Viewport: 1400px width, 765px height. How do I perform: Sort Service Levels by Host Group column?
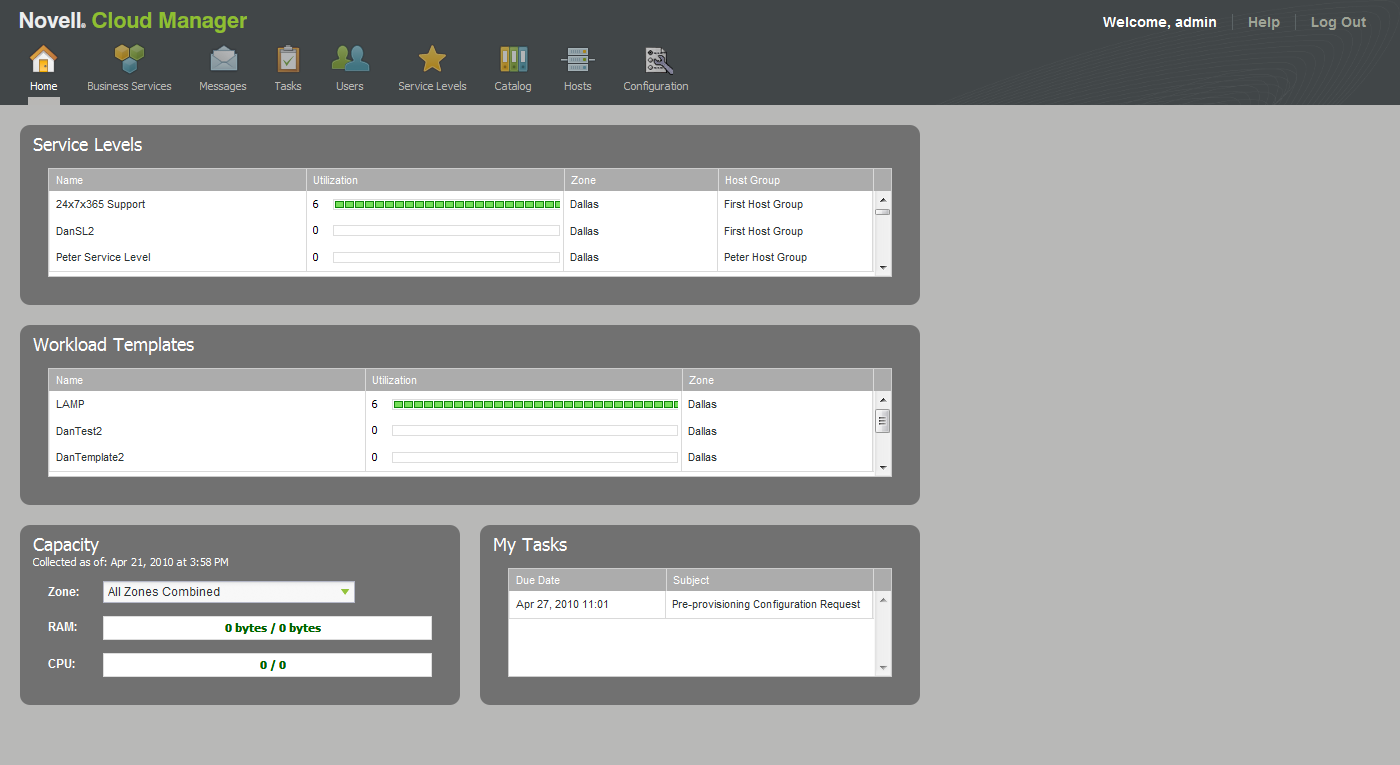click(796, 180)
